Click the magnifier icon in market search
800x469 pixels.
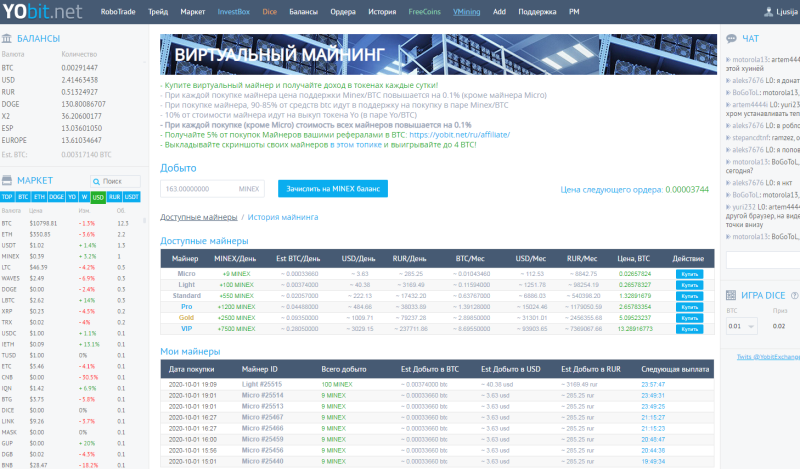click(x=96, y=181)
